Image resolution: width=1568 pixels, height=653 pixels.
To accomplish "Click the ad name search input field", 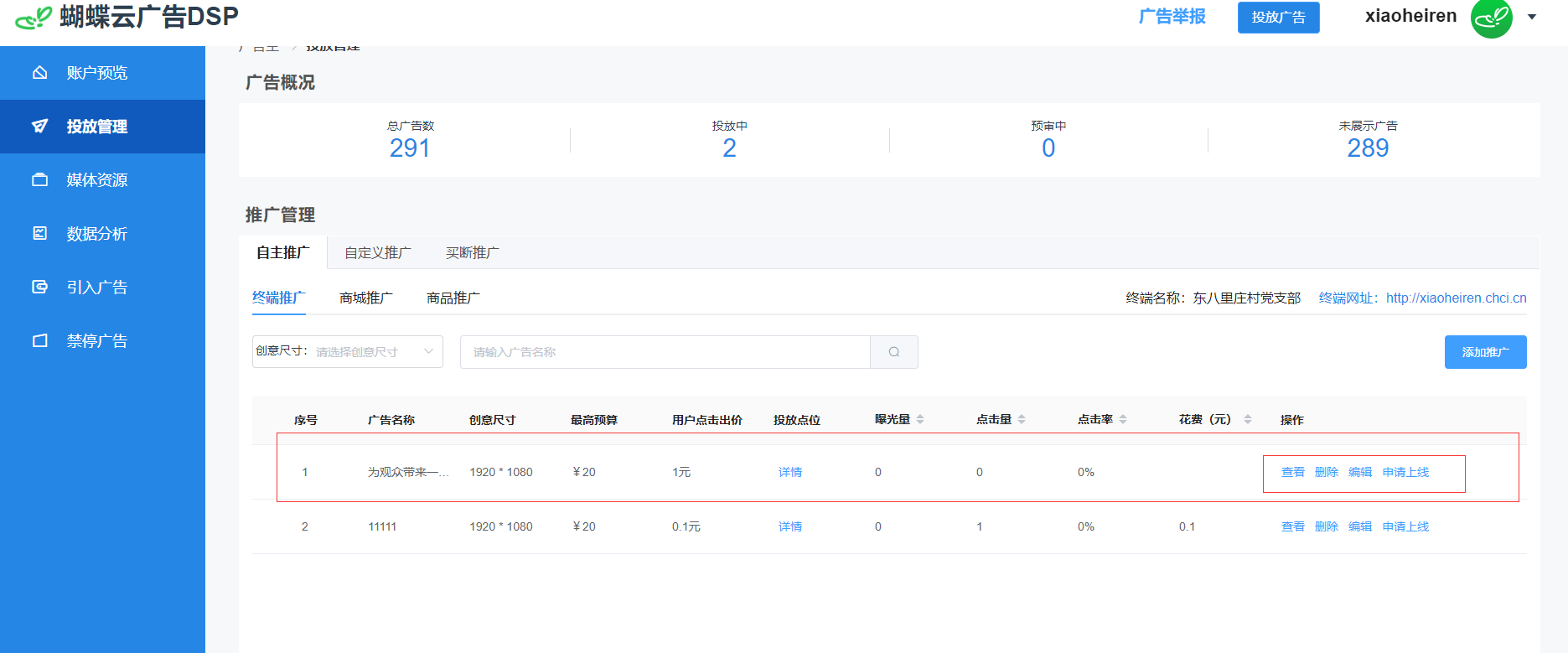I will 665,352.
